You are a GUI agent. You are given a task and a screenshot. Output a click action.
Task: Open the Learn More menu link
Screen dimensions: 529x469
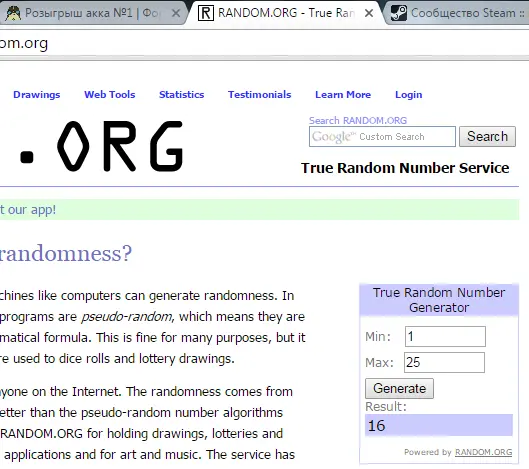[x=343, y=94]
